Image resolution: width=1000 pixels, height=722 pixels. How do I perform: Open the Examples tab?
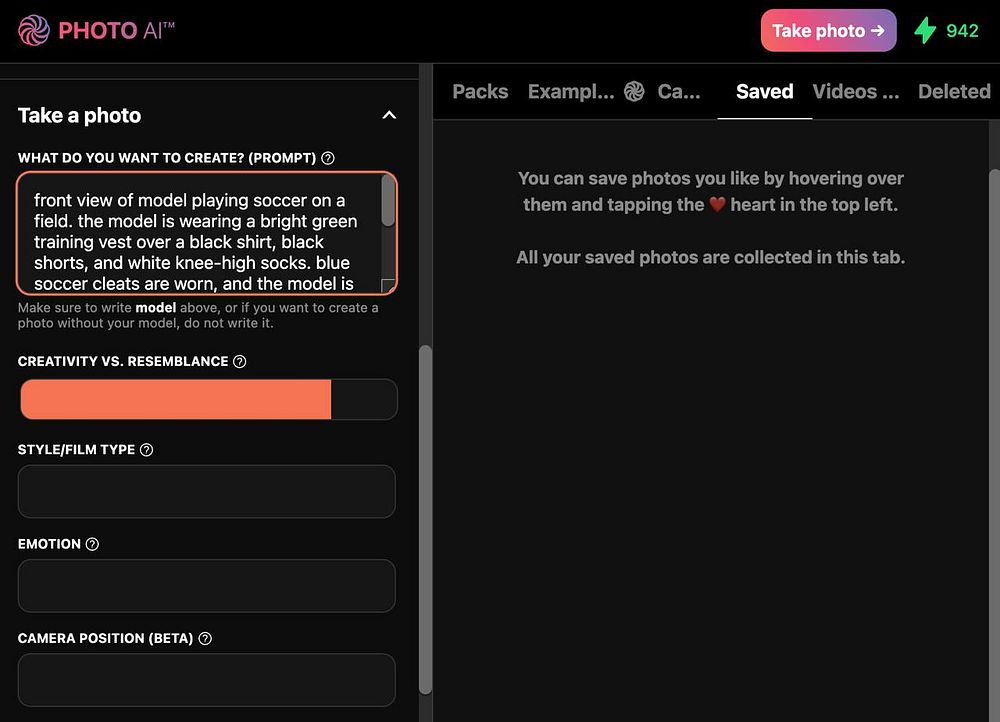(570, 92)
